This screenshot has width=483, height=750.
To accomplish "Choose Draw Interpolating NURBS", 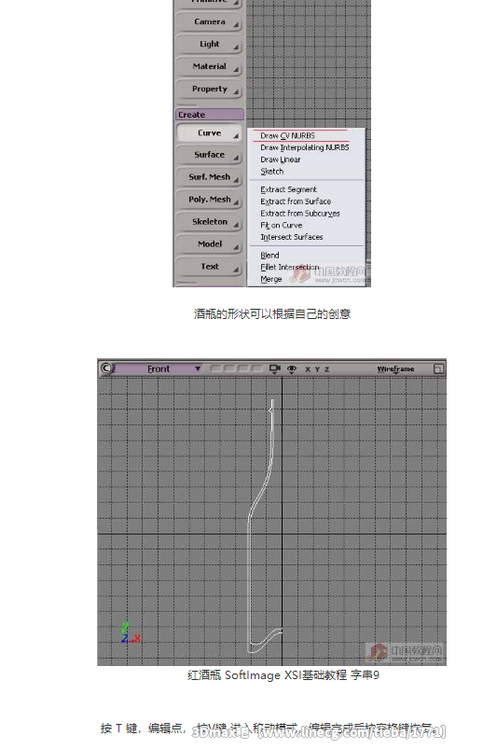I will click(306, 148).
